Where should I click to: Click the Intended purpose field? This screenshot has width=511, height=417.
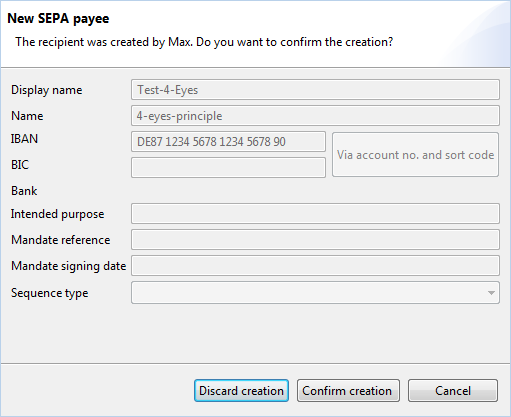point(315,214)
